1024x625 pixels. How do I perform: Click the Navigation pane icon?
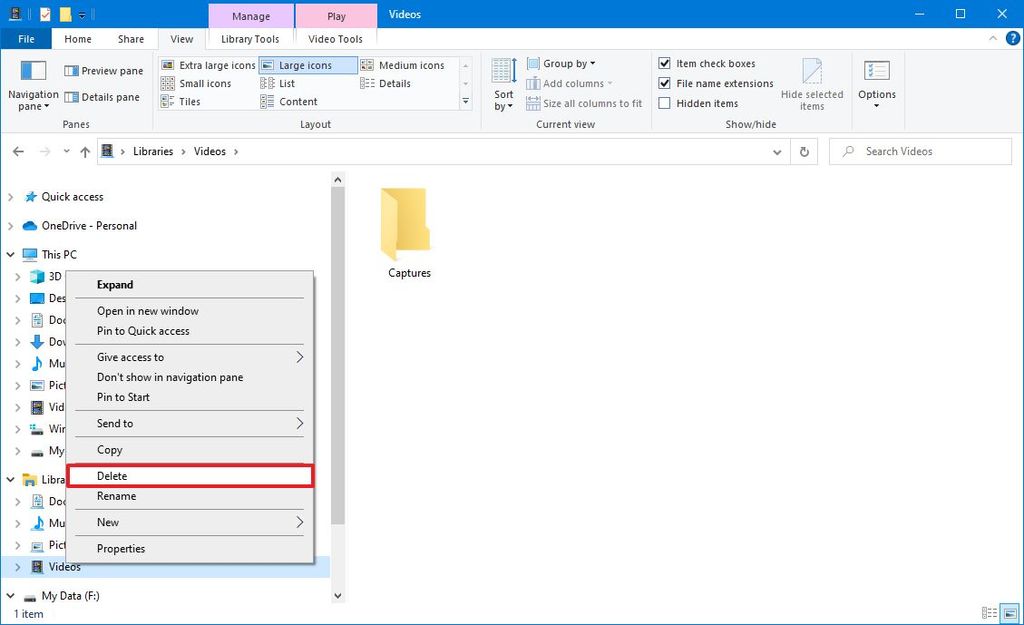click(x=32, y=85)
